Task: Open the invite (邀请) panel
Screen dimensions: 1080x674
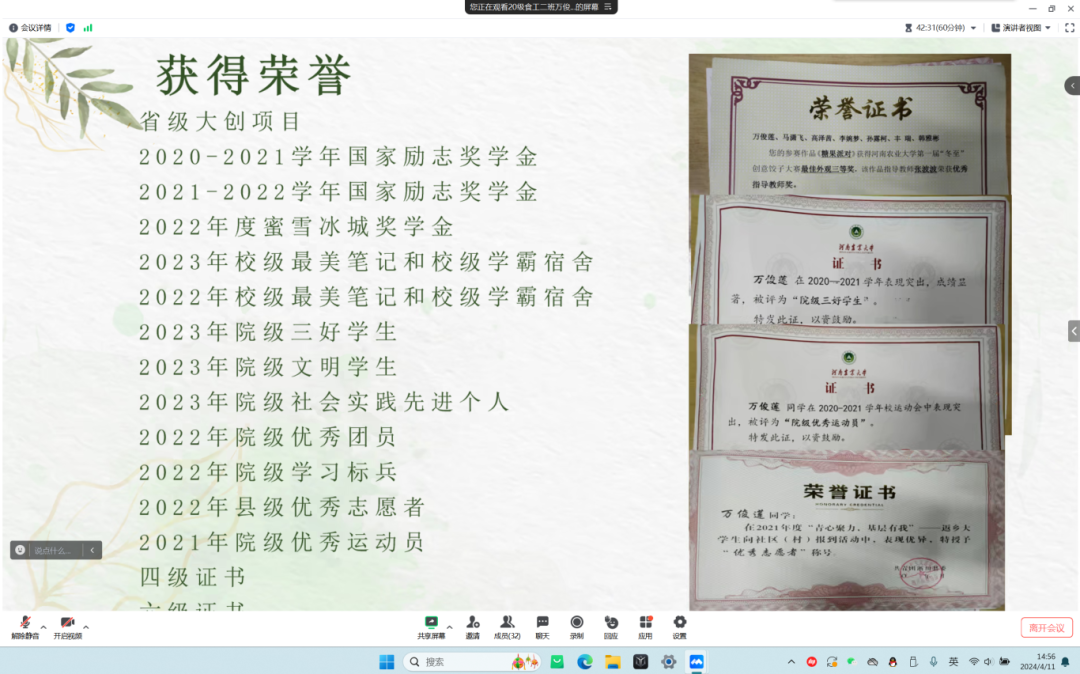Action: point(472,624)
